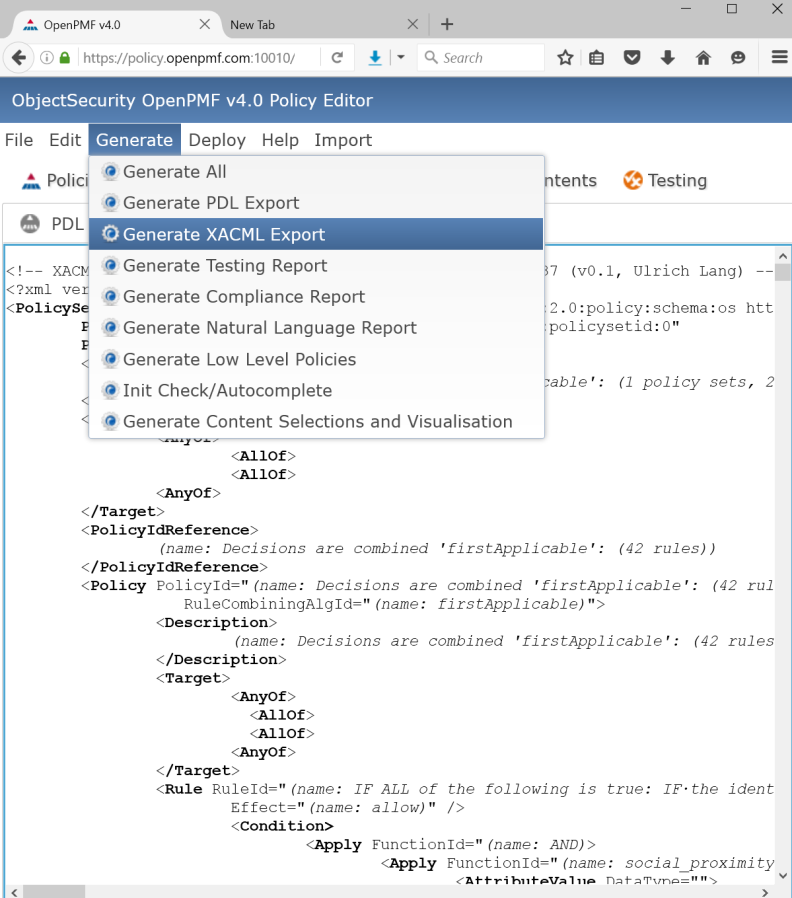792x898 pixels.
Task: Open the Deploy menu
Action: pyautogui.click(x=217, y=140)
